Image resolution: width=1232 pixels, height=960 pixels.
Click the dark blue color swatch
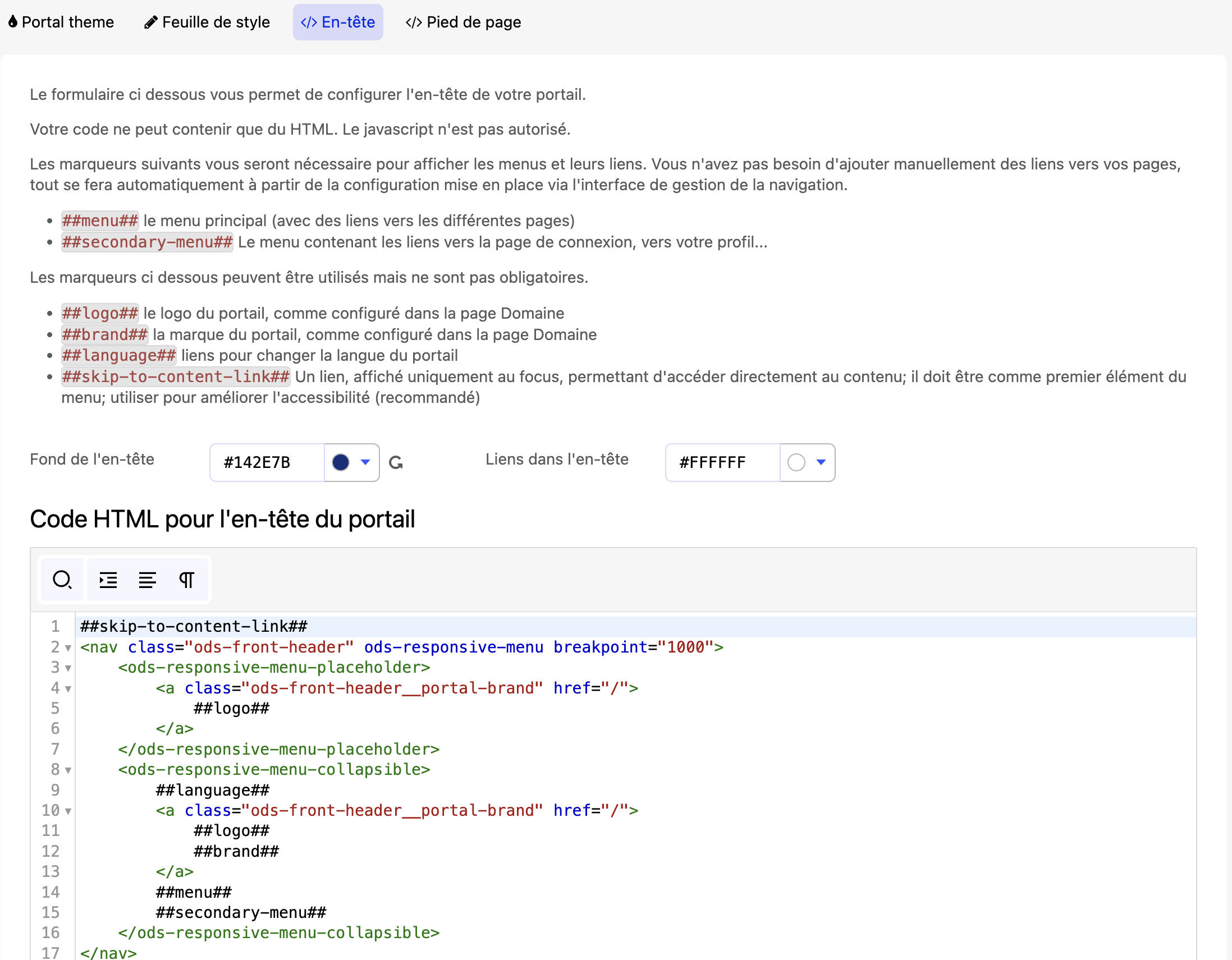click(341, 462)
